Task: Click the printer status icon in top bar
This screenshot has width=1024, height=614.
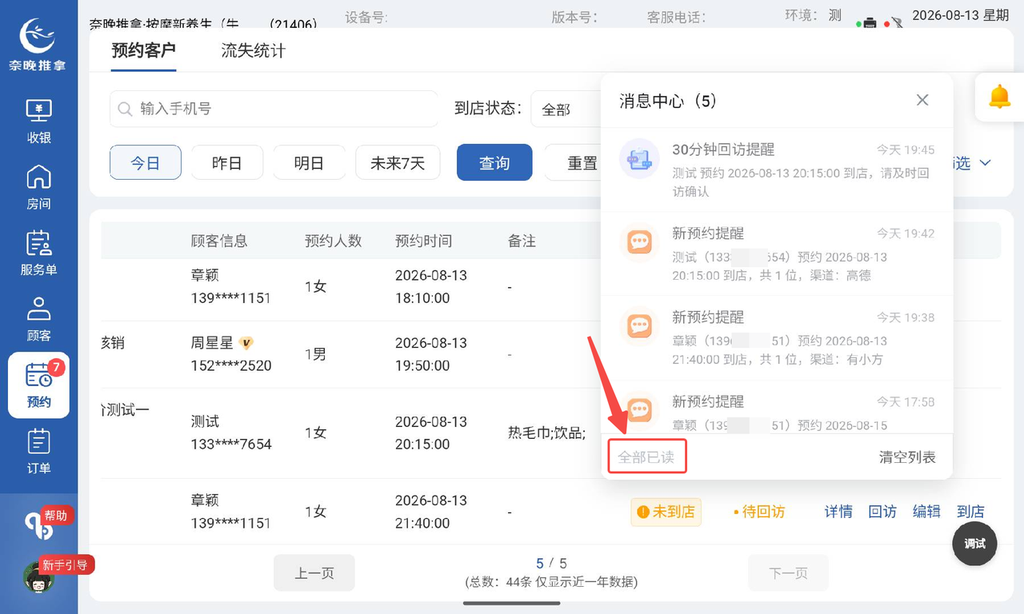Action: [x=869, y=23]
